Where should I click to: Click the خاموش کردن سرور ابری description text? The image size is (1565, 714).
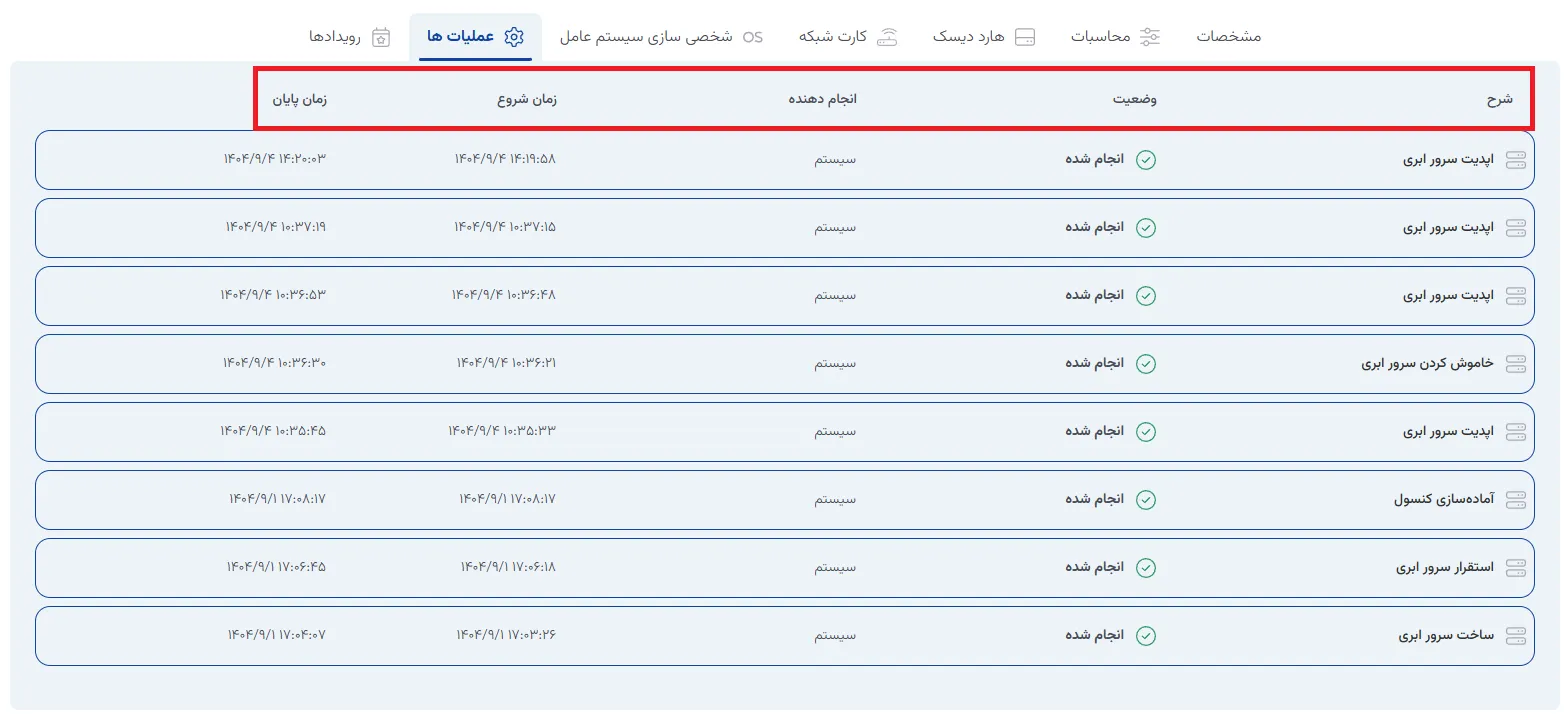1427,364
